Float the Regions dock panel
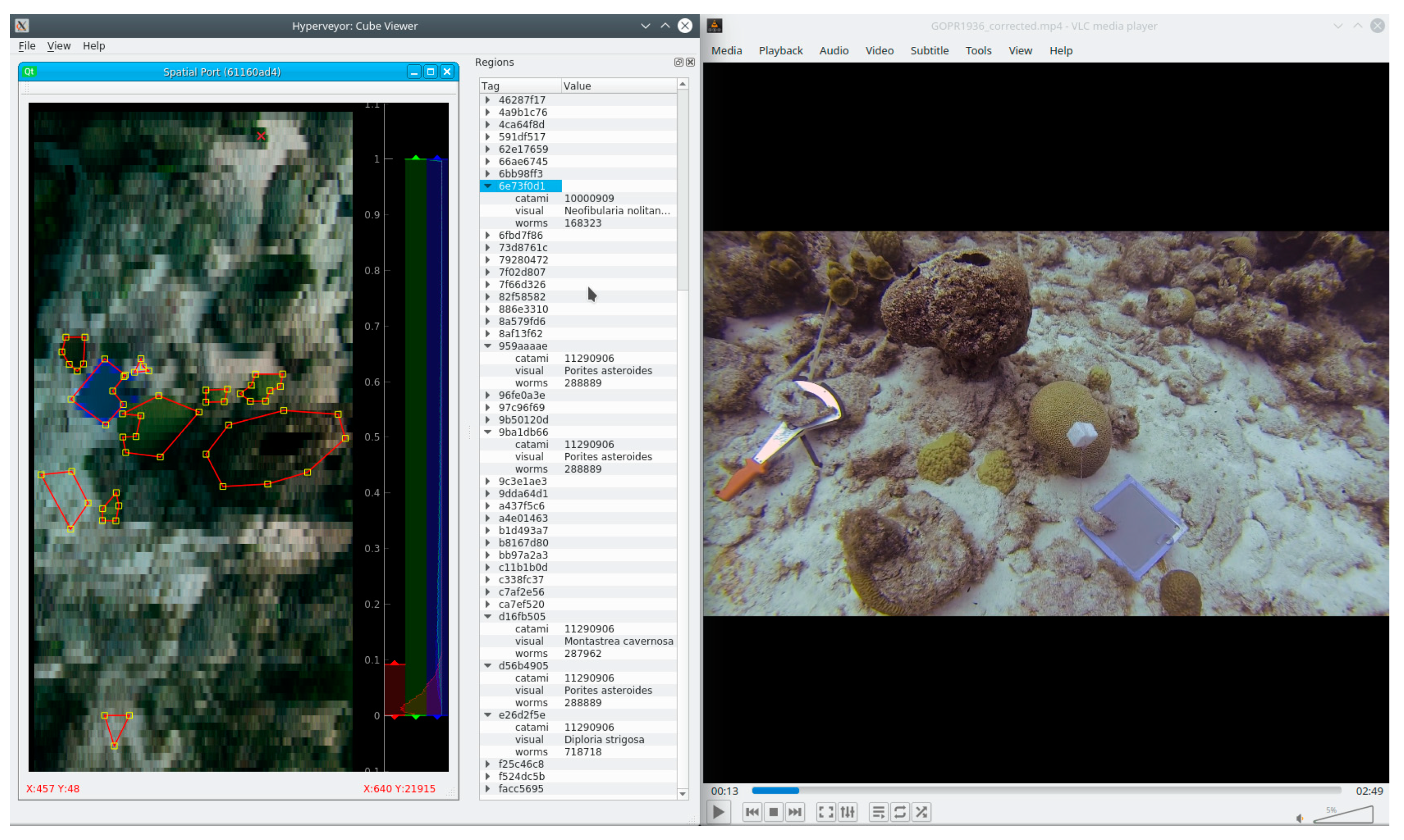This screenshot has width=1404, height=840. (678, 62)
